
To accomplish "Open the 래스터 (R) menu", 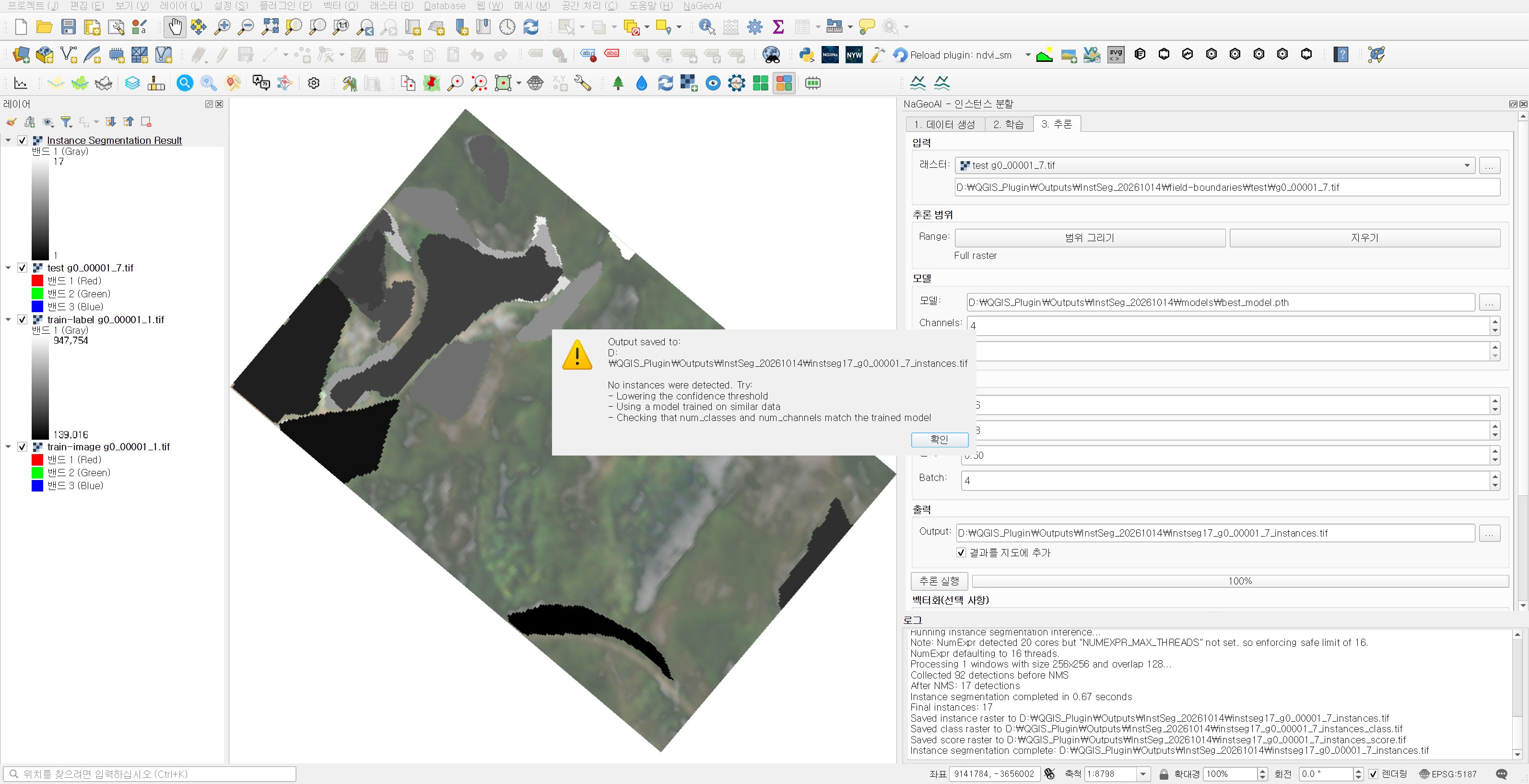I will tap(391, 6).
